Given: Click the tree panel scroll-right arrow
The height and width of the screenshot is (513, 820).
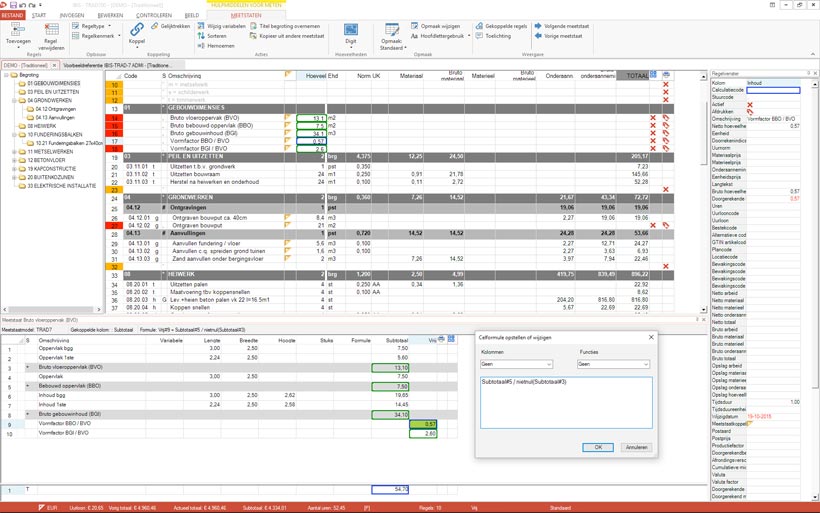Looking at the screenshot, I should (x=98, y=310).
